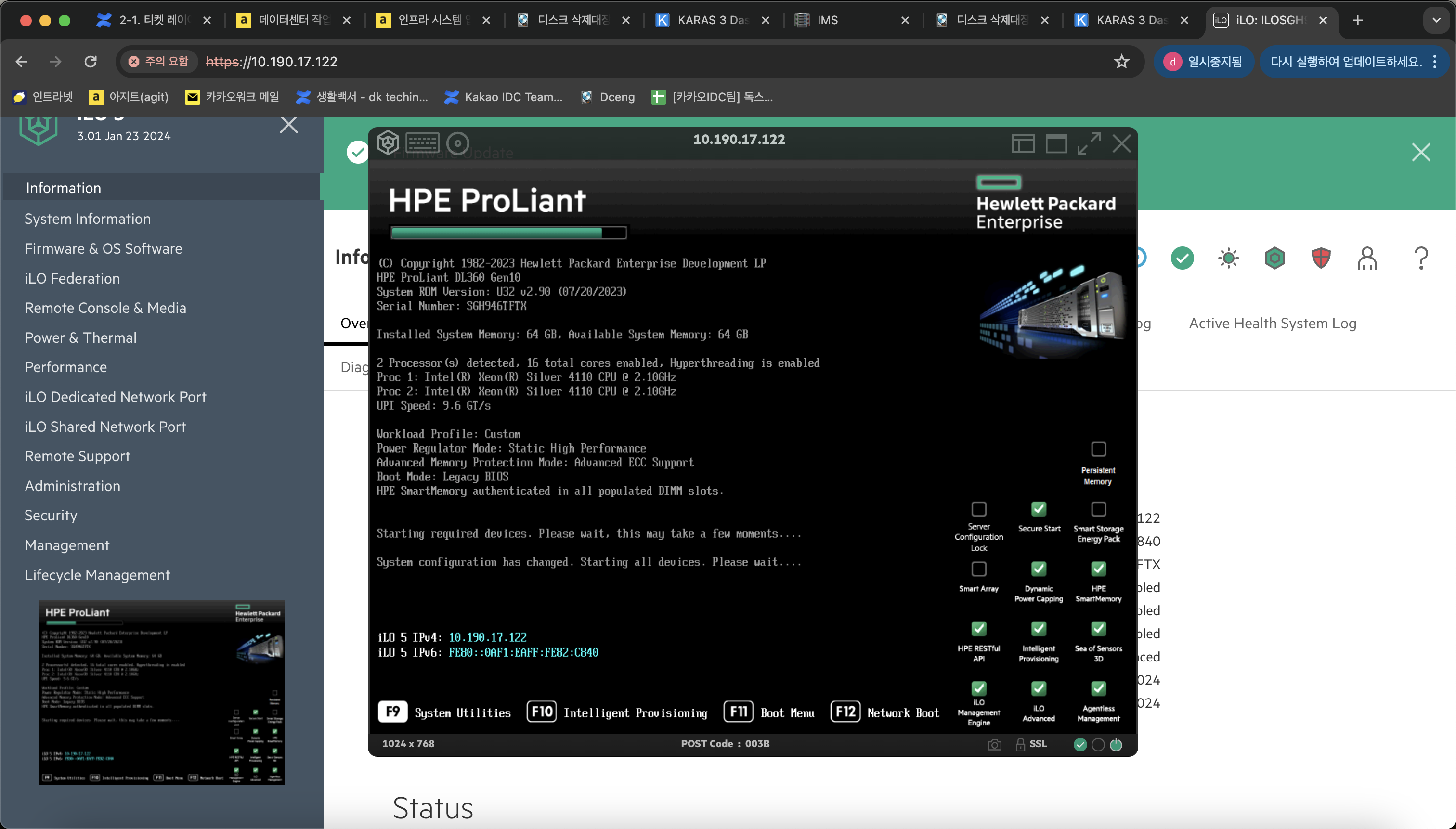
Task: Dismiss the green notification banner
Action: point(1421,152)
